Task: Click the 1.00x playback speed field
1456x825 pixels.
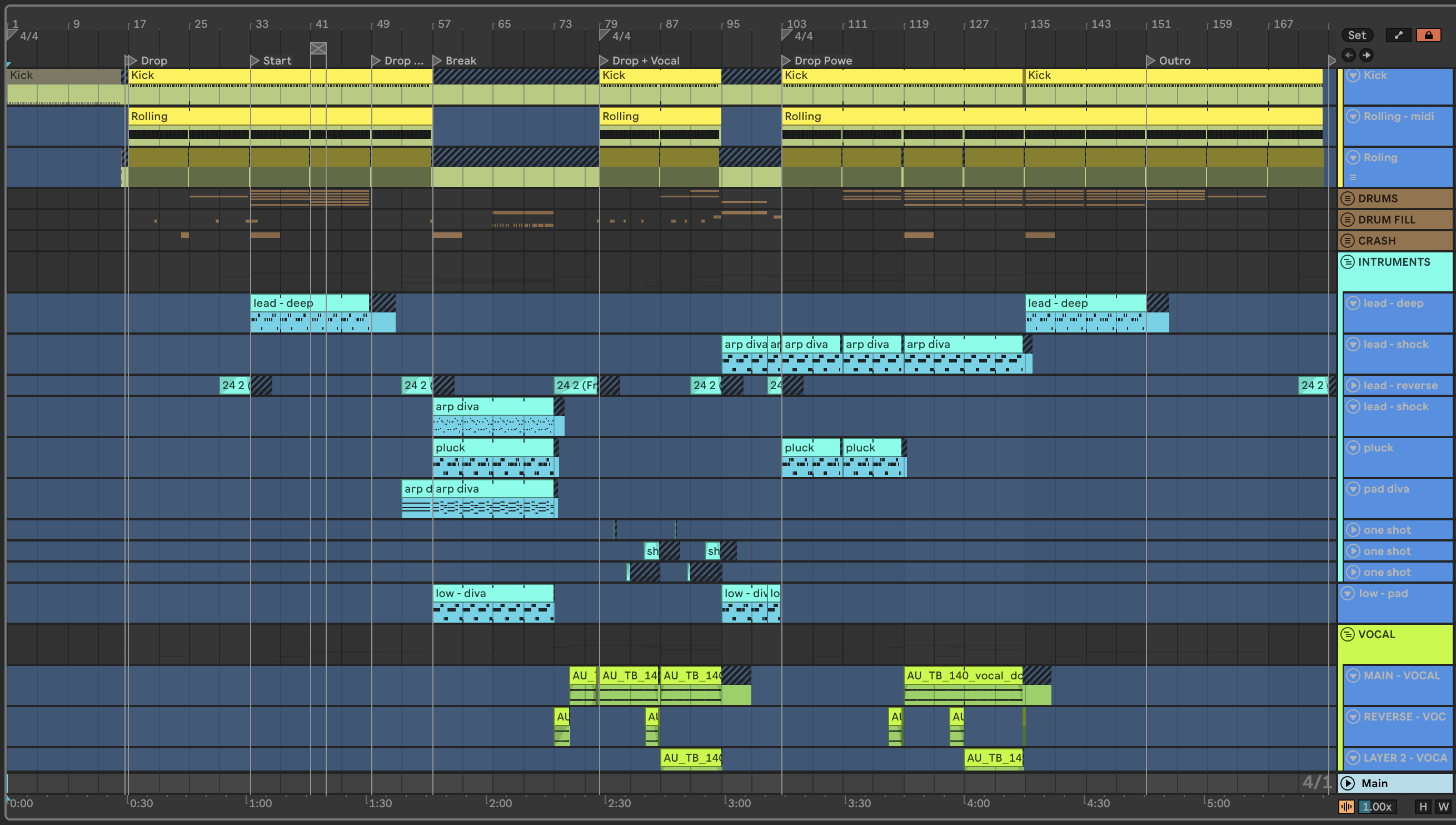Action: pyautogui.click(x=1378, y=806)
